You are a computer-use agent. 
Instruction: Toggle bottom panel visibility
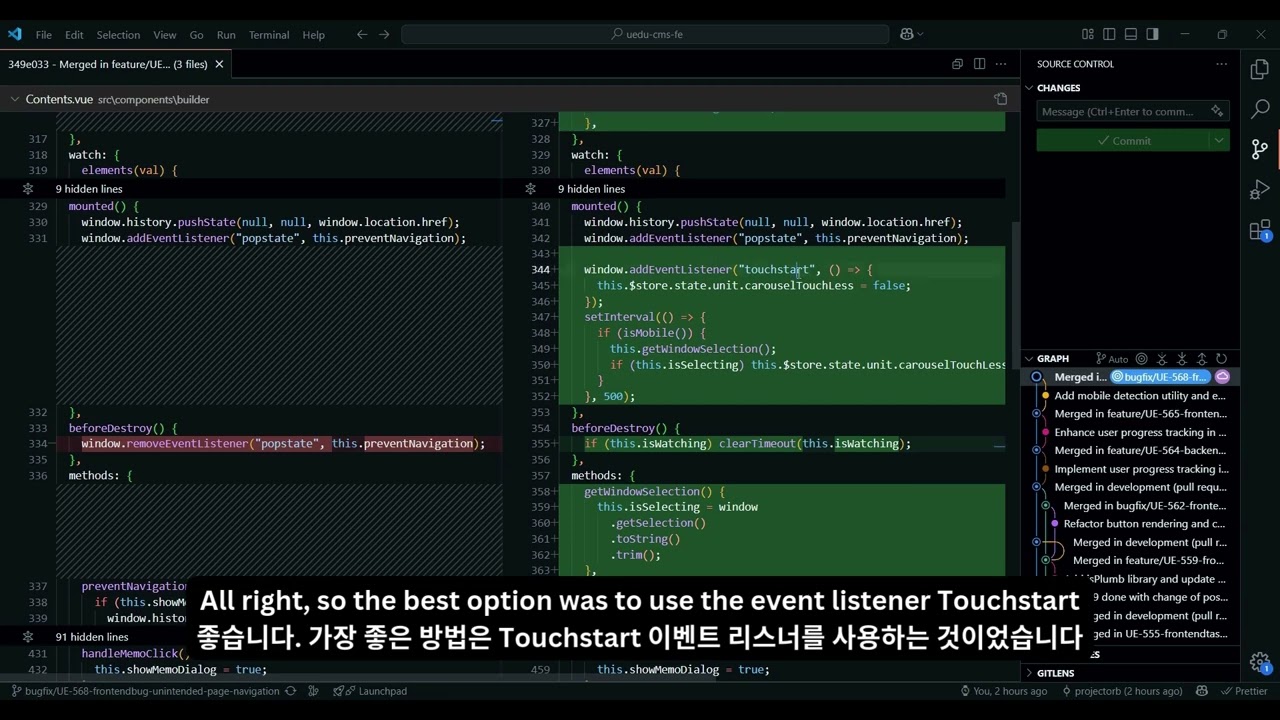click(1131, 34)
